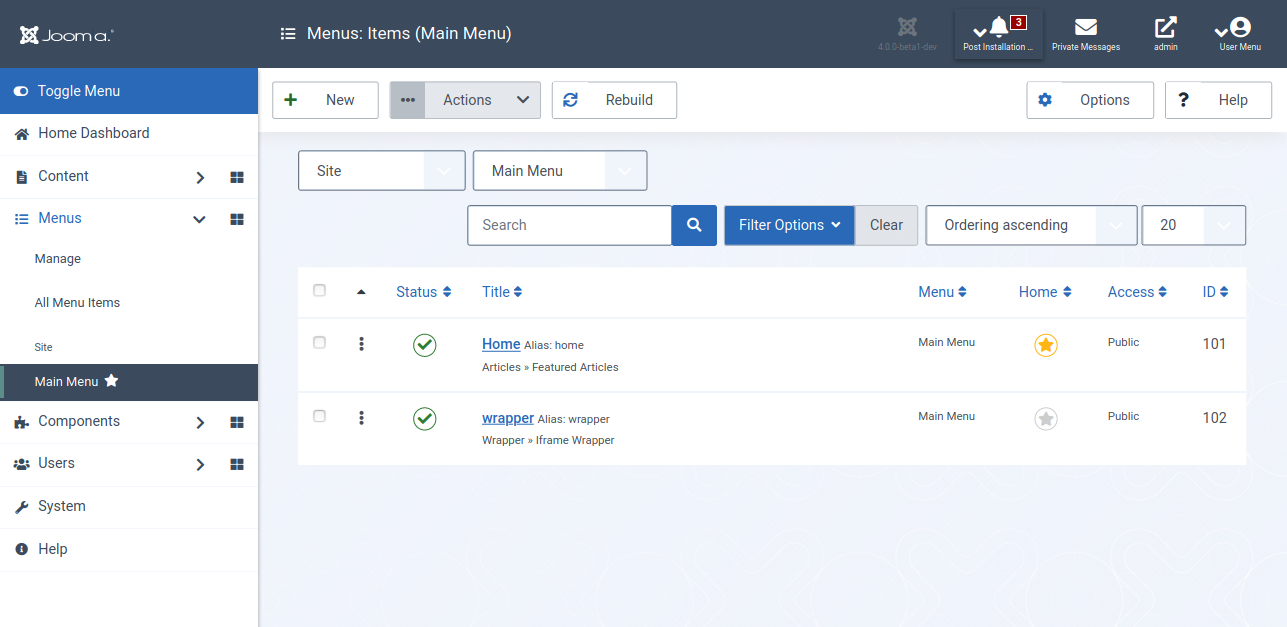The height and width of the screenshot is (627, 1287).
Task: Open the Joomla version 4.0.0-beta1-dev icon
Action: [907, 34]
